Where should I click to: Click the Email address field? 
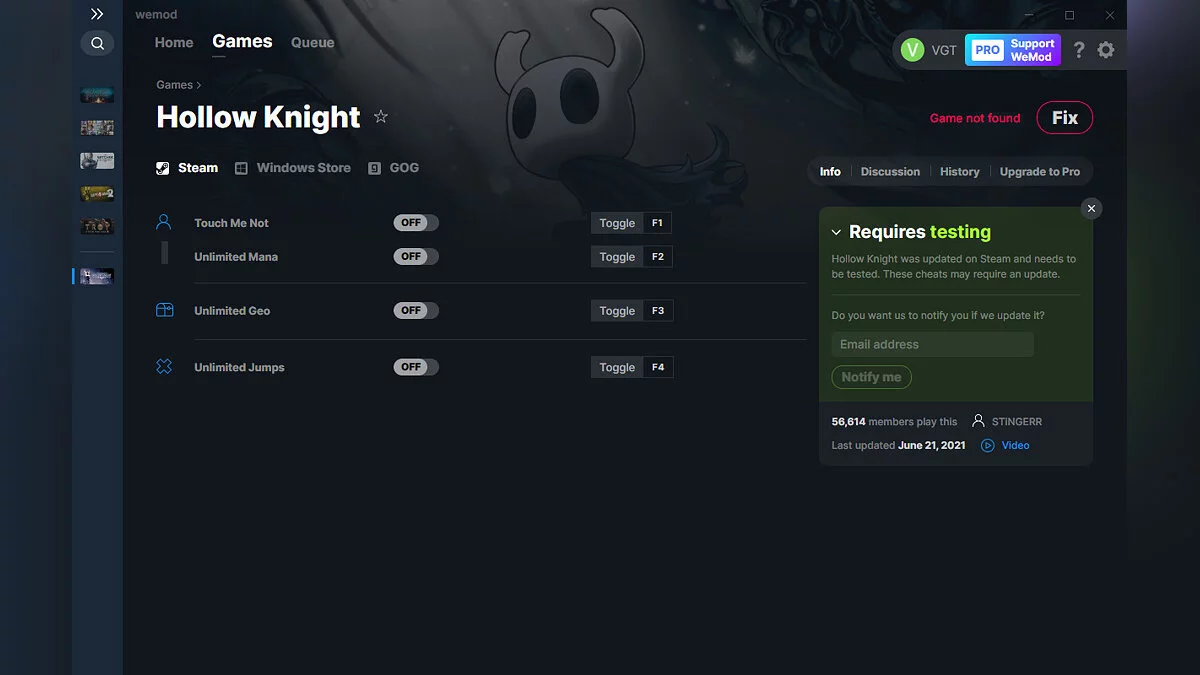click(932, 344)
